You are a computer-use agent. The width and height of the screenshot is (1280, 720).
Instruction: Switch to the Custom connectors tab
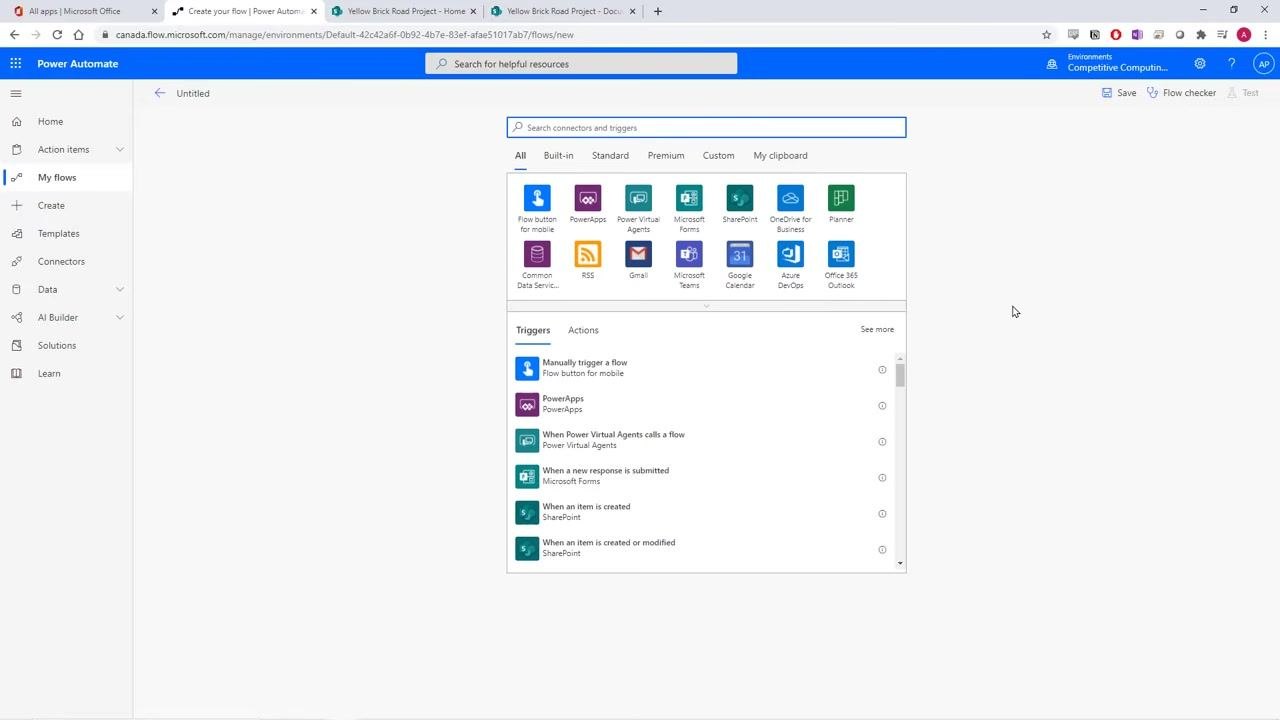(x=718, y=155)
